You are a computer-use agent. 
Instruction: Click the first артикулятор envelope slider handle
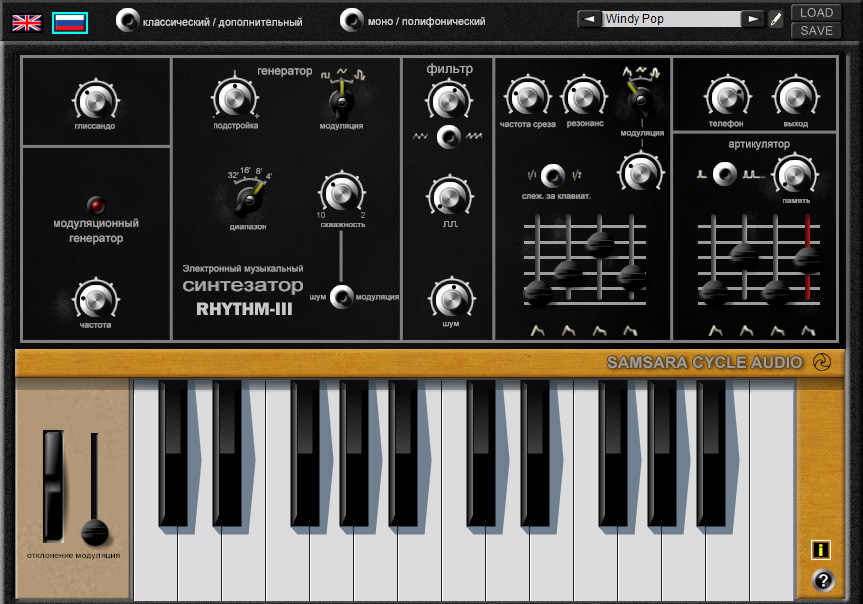tap(713, 292)
